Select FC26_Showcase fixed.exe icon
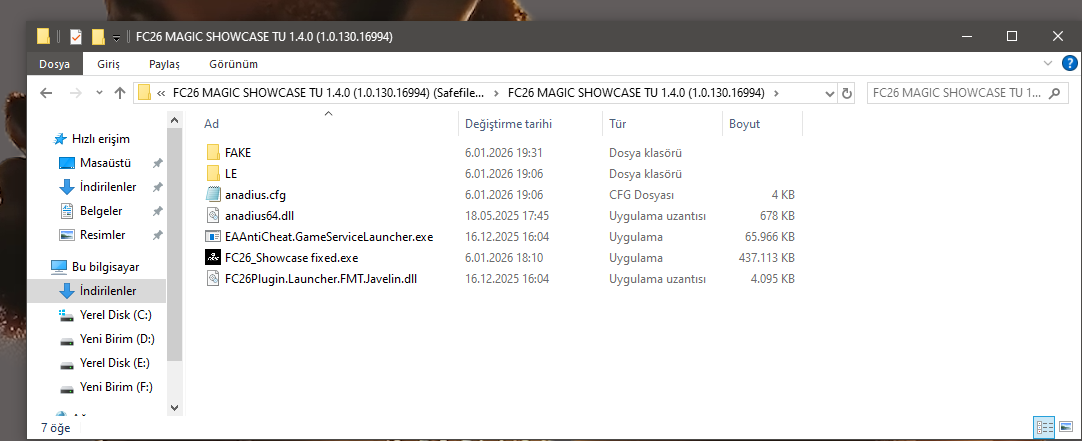The width and height of the screenshot is (1092, 446). pyautogui.click(x=213, y=258)
